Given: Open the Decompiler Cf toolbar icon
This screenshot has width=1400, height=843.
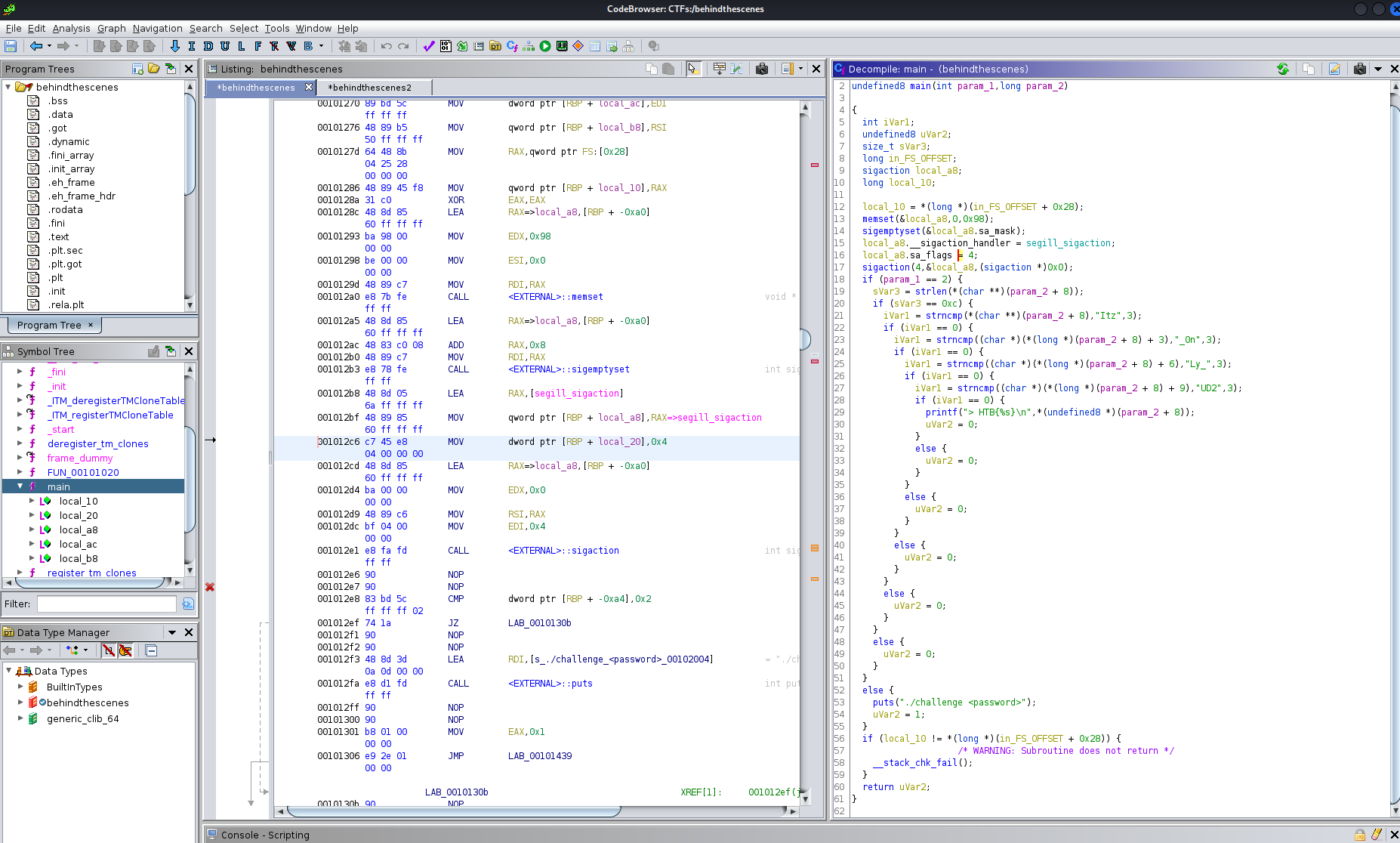Looking at the screenshot, I should tap(512, 47).
